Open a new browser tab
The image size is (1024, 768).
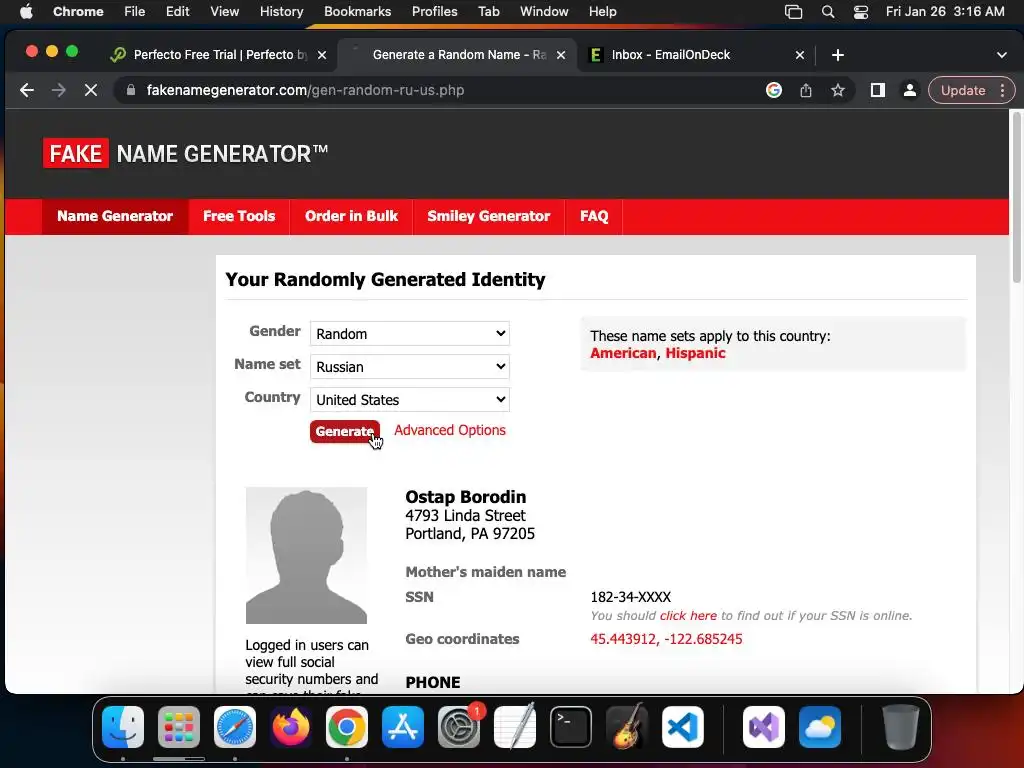coord(838,55)
